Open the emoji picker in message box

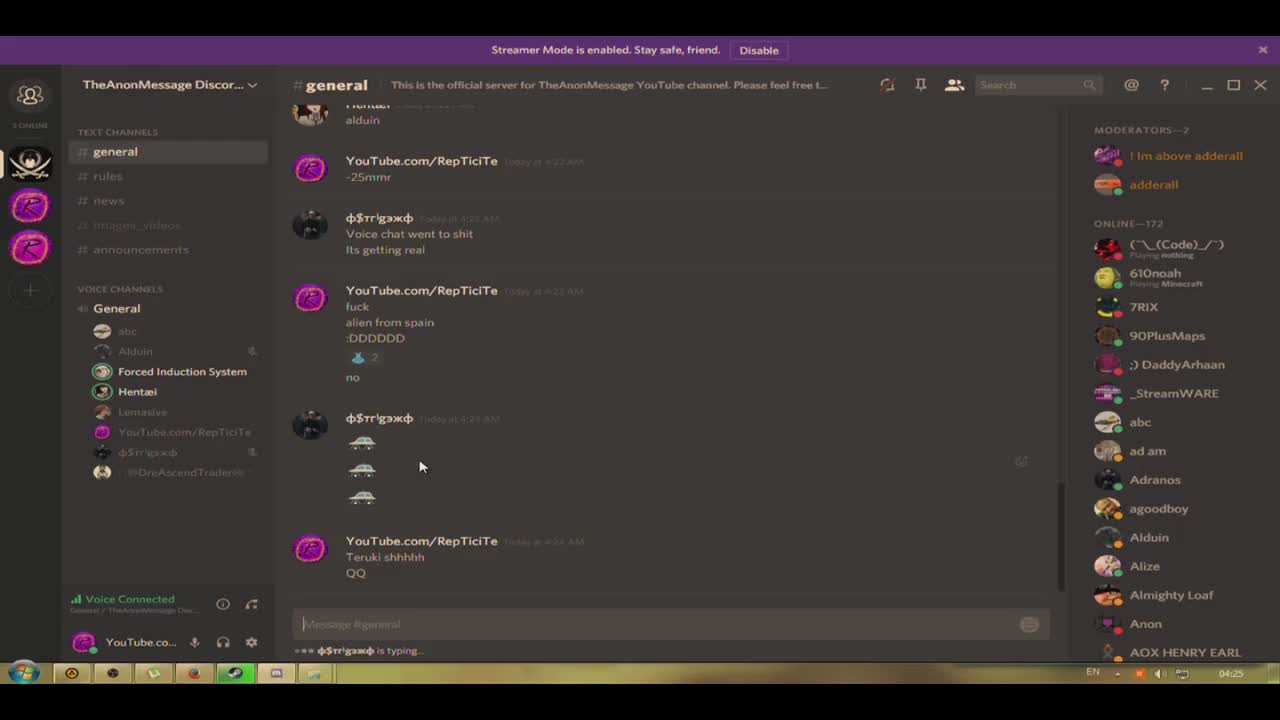pos(1029,624)
